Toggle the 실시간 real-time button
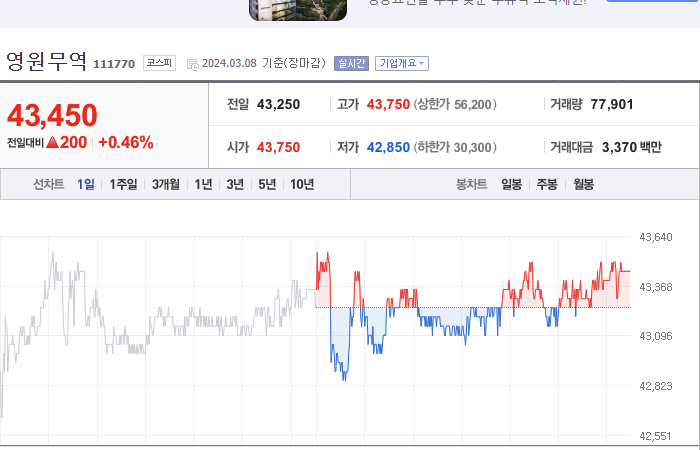This screenshot has height=450, width=700. pyautogui.click(x=351, y=63)
